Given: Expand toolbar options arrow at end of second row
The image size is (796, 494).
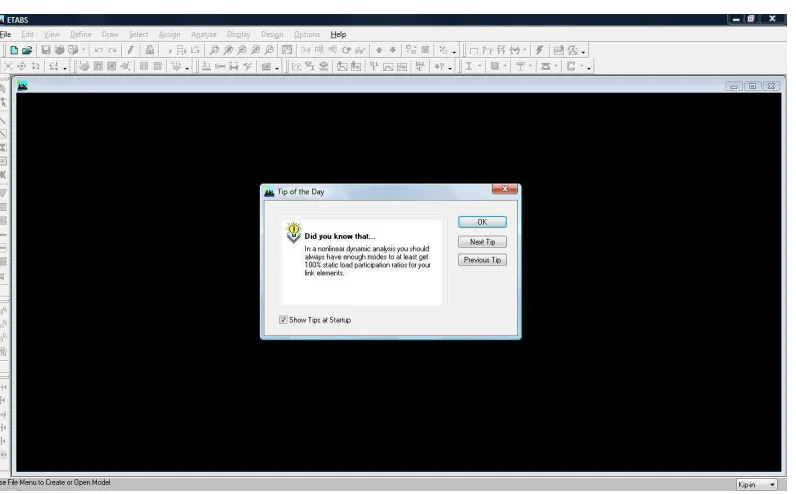Looking at the screenshot, I should [x=589, y=68].
